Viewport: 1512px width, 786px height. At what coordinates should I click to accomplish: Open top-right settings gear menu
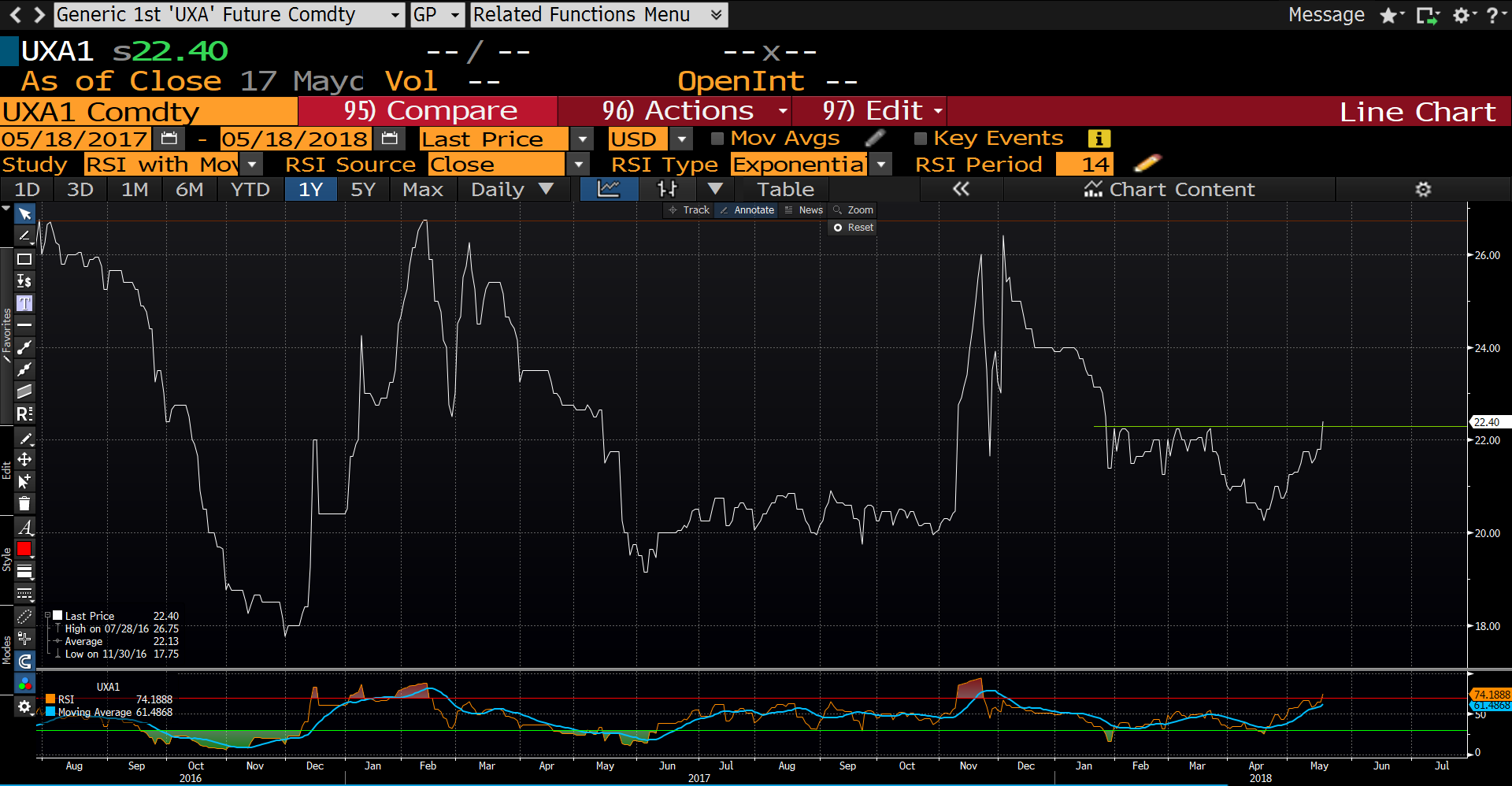click(x=1463, y=15)
